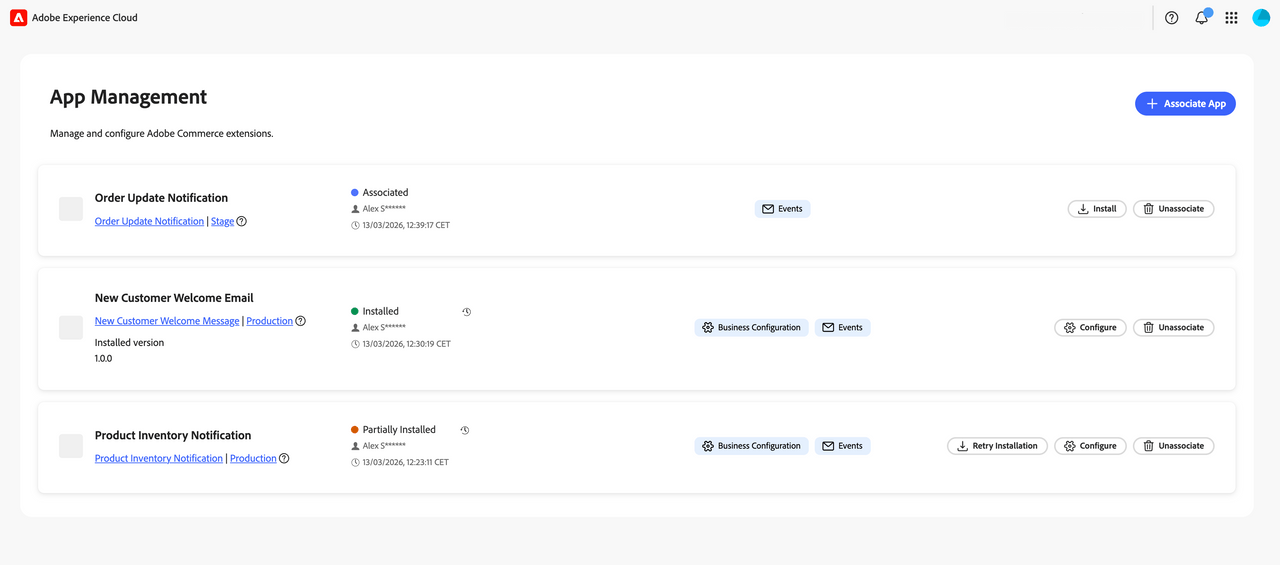Viewport: 1280px width, 565px height.
Task: Click Adobe Experience Cloud title
Action: (85, 18)
